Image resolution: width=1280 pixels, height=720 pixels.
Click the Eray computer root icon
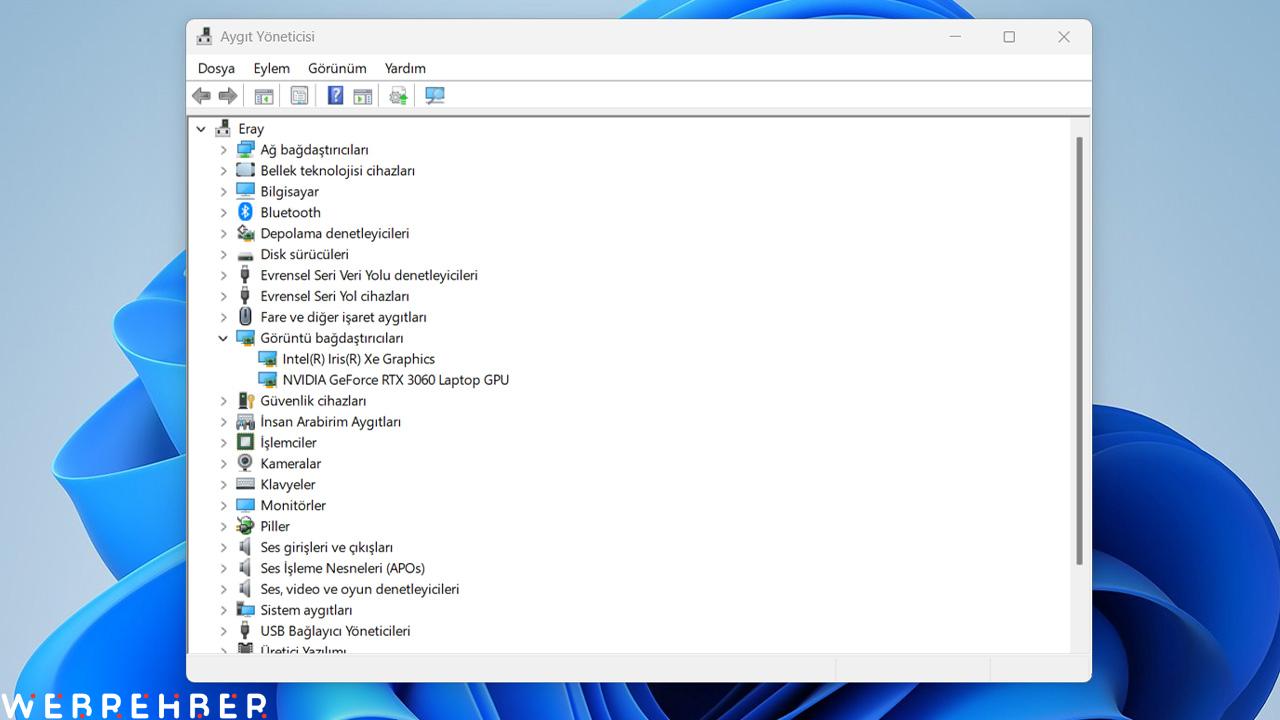[223, 128]
